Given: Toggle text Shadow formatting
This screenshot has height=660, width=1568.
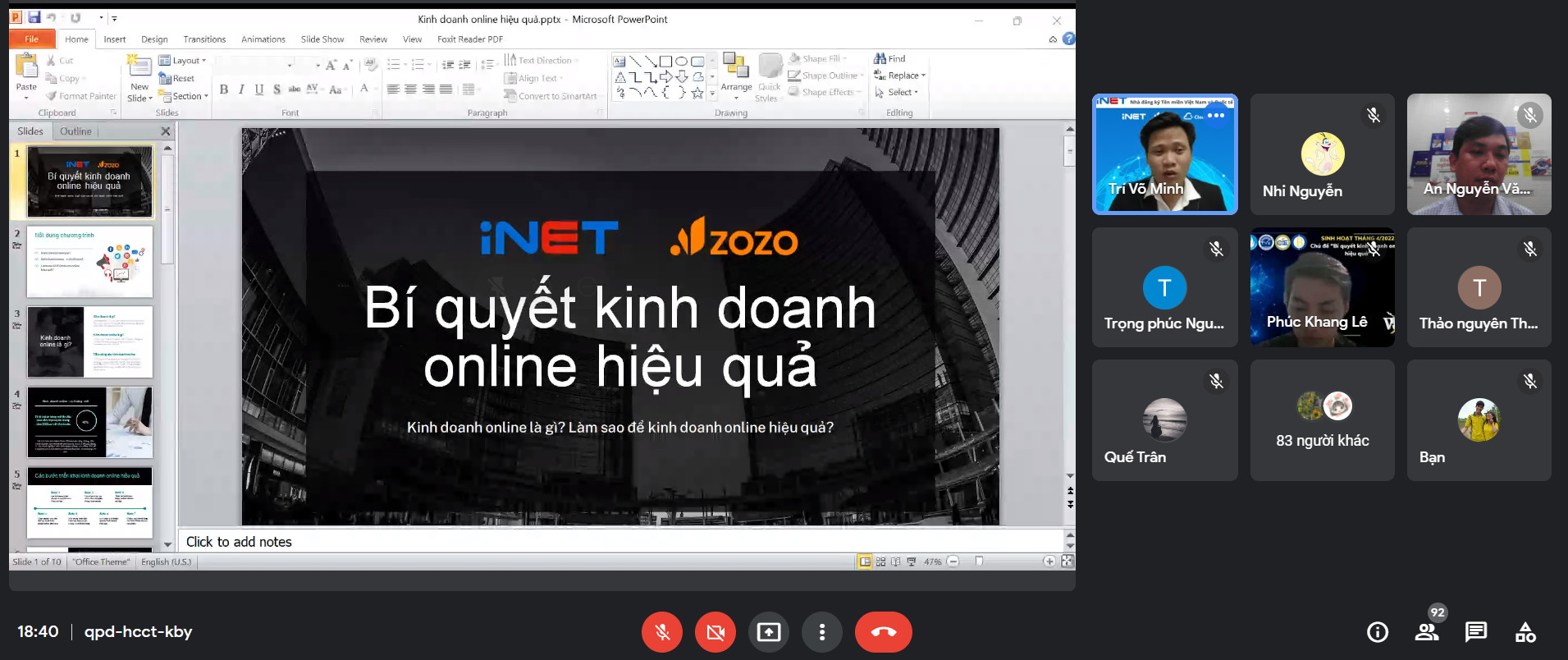Looking at the screenshot, I should 277,89.
